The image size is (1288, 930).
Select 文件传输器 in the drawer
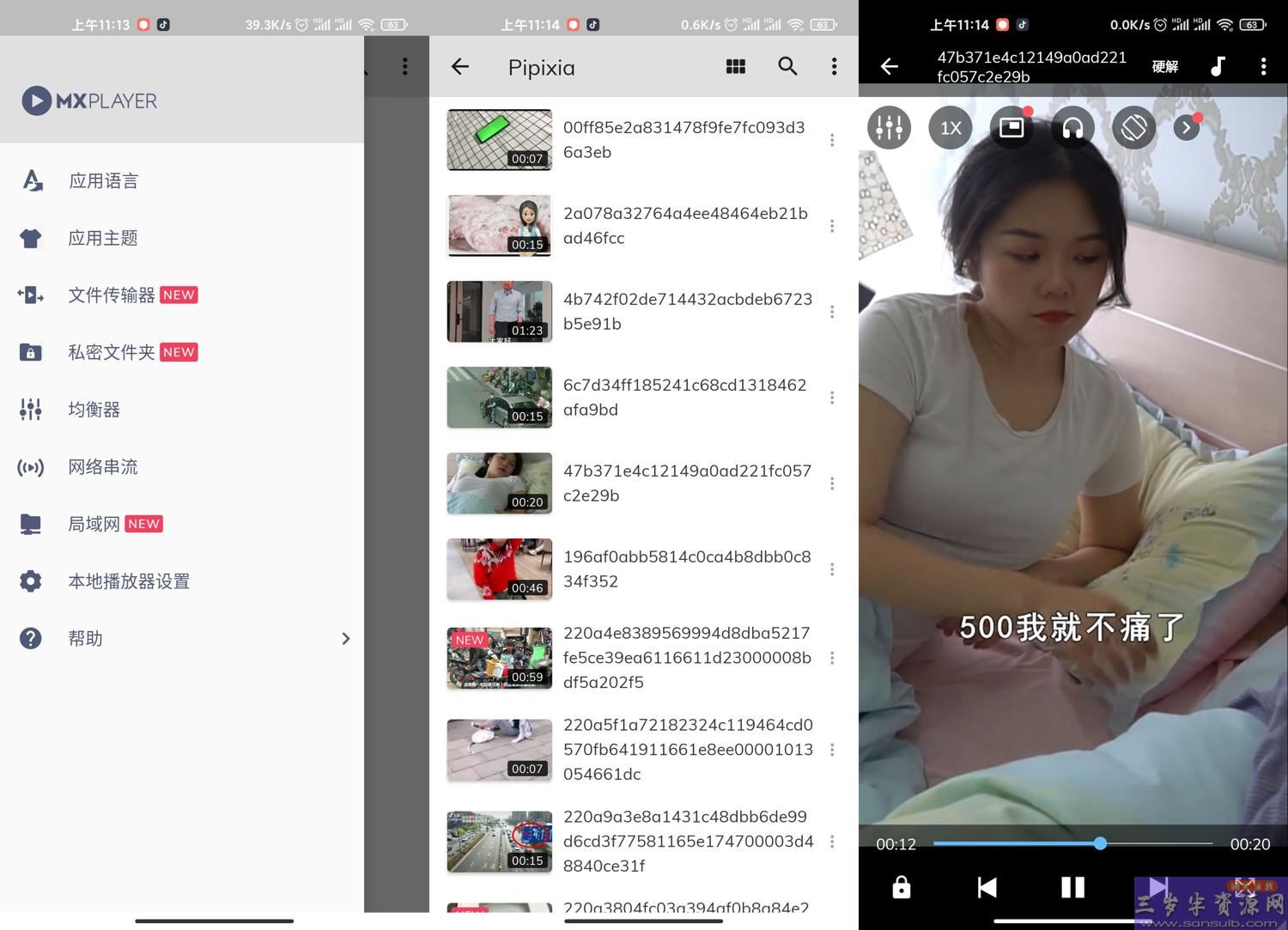click(x=182, y=295)
